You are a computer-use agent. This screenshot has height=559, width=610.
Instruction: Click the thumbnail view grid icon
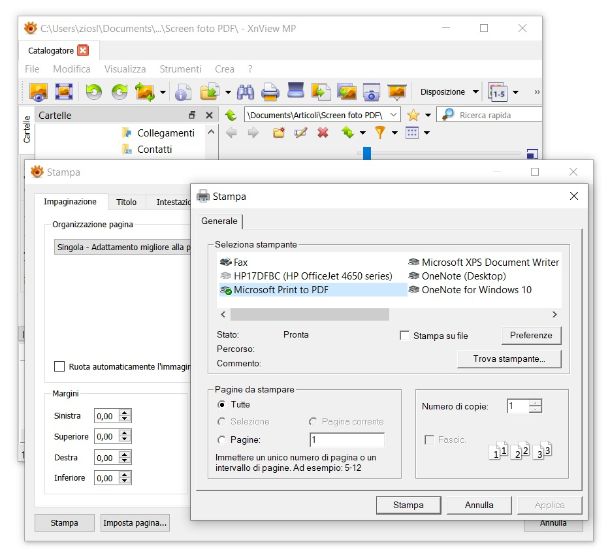pos(412,133)
